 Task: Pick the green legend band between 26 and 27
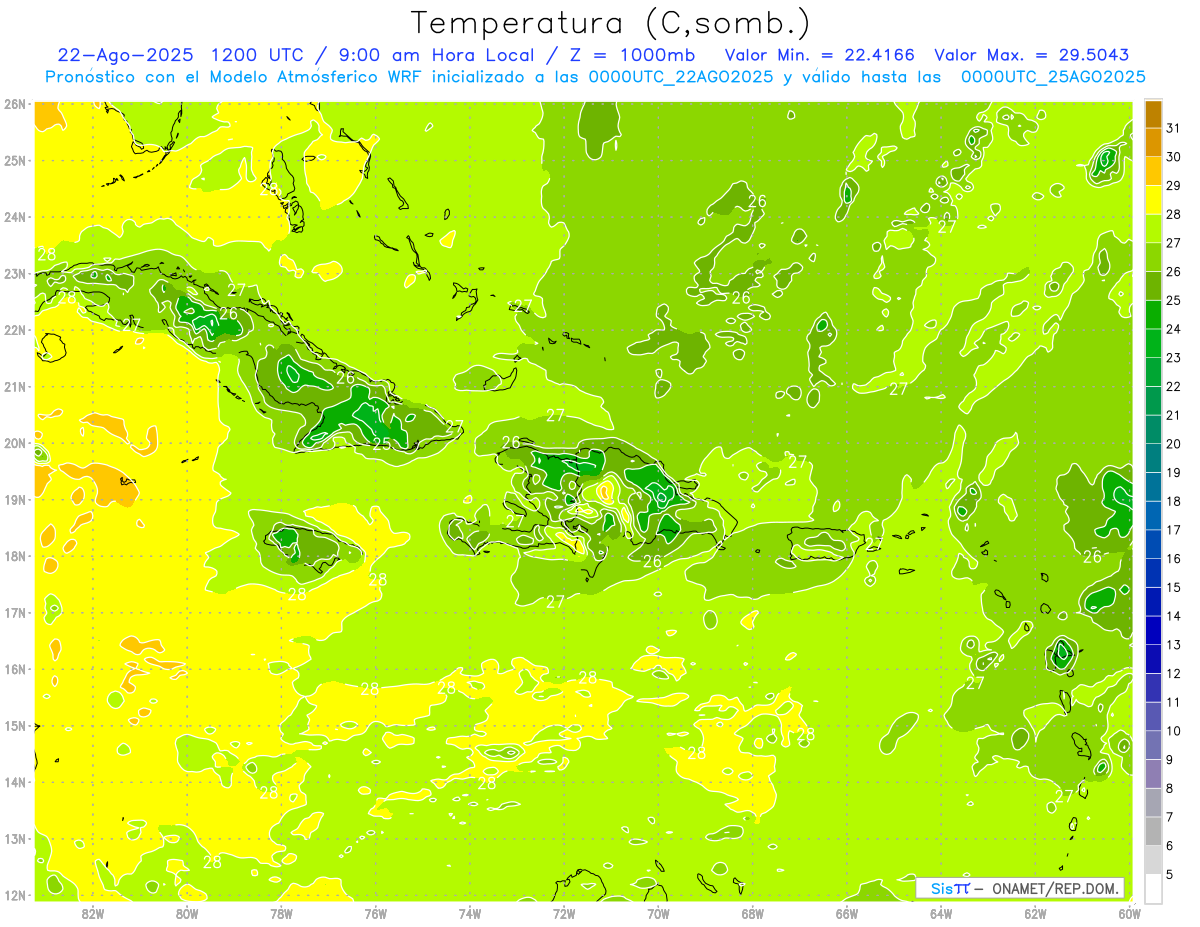pos(1153,257)
